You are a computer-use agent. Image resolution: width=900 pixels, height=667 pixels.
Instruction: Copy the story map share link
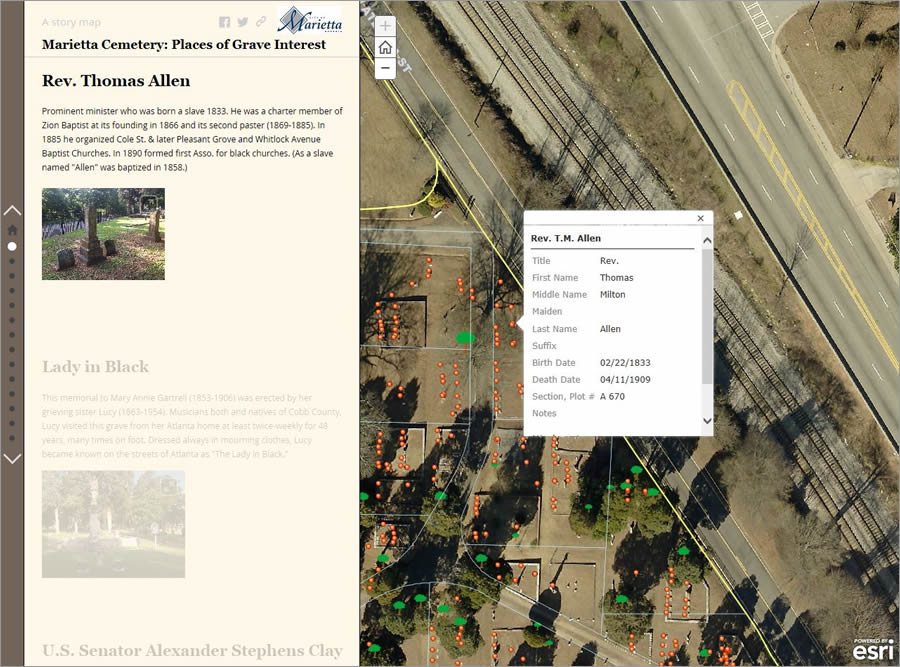[261, 22]
